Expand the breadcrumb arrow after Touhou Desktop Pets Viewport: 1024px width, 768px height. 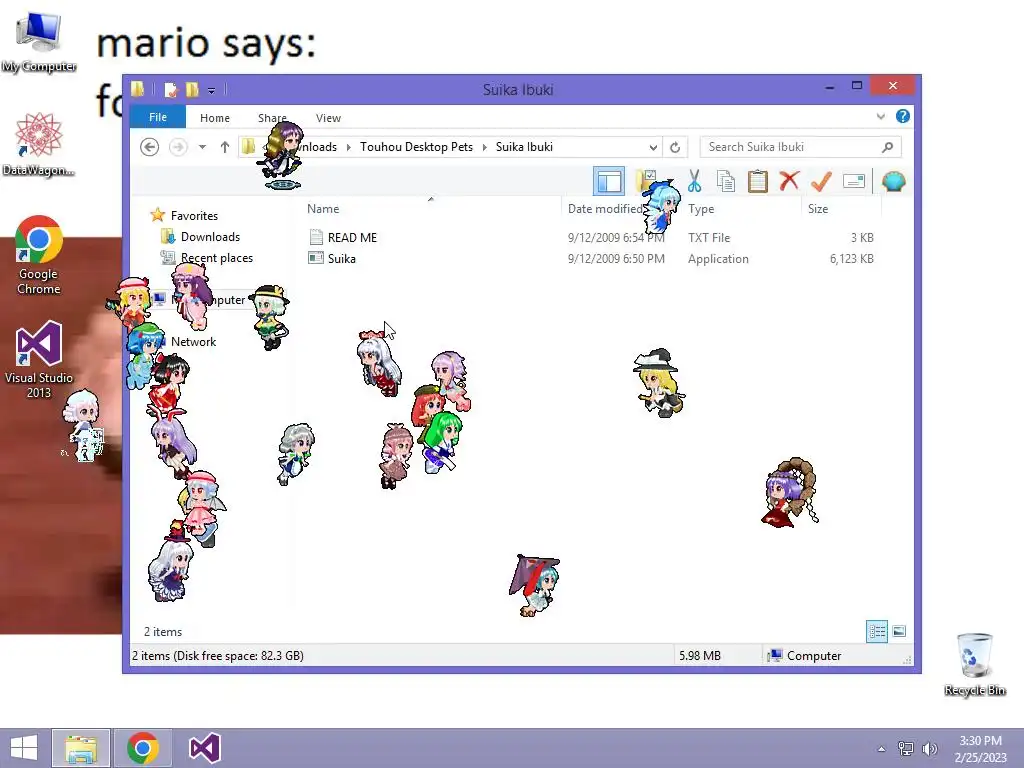[x=485, y=147]
